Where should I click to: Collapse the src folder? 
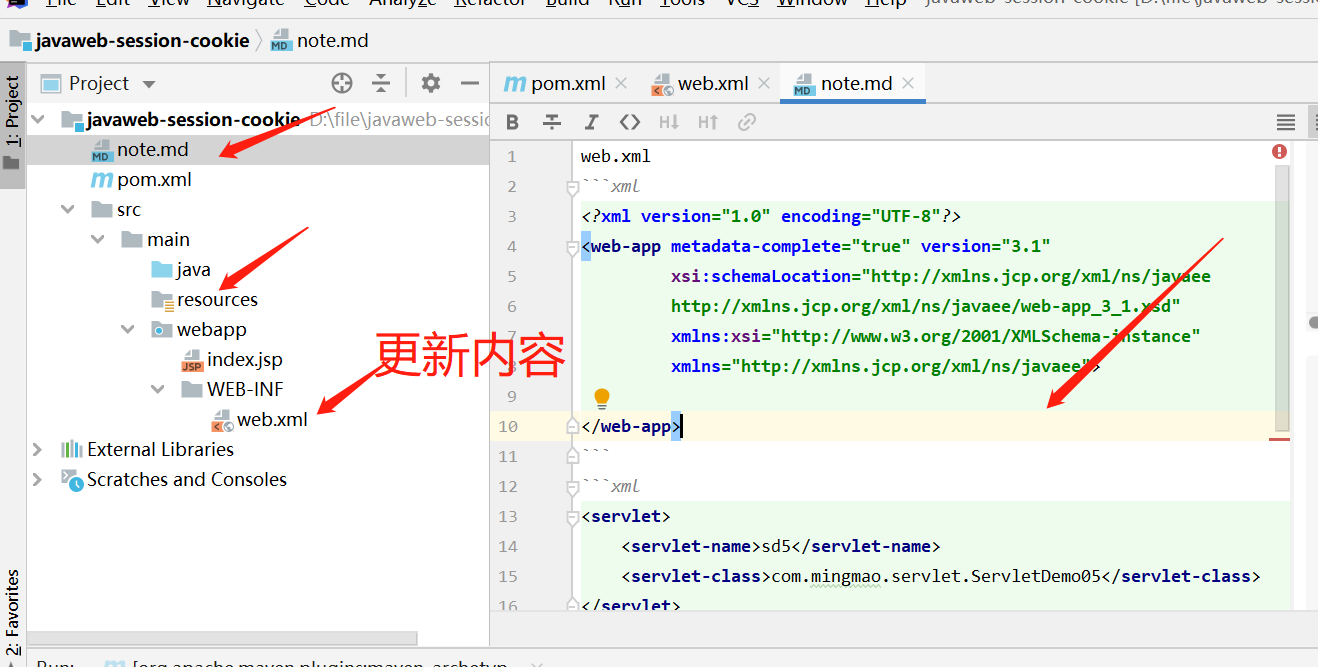tap(68, 210)
